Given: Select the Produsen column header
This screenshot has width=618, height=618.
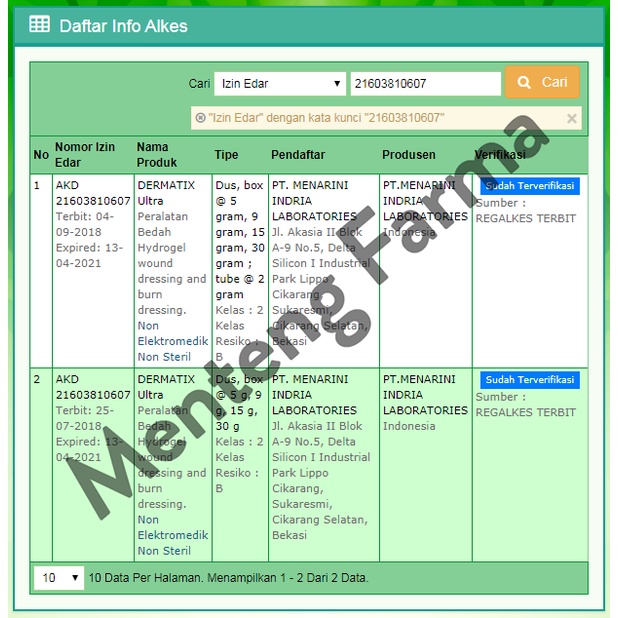Looking at the screenshot, I should [x=408, y=155].
